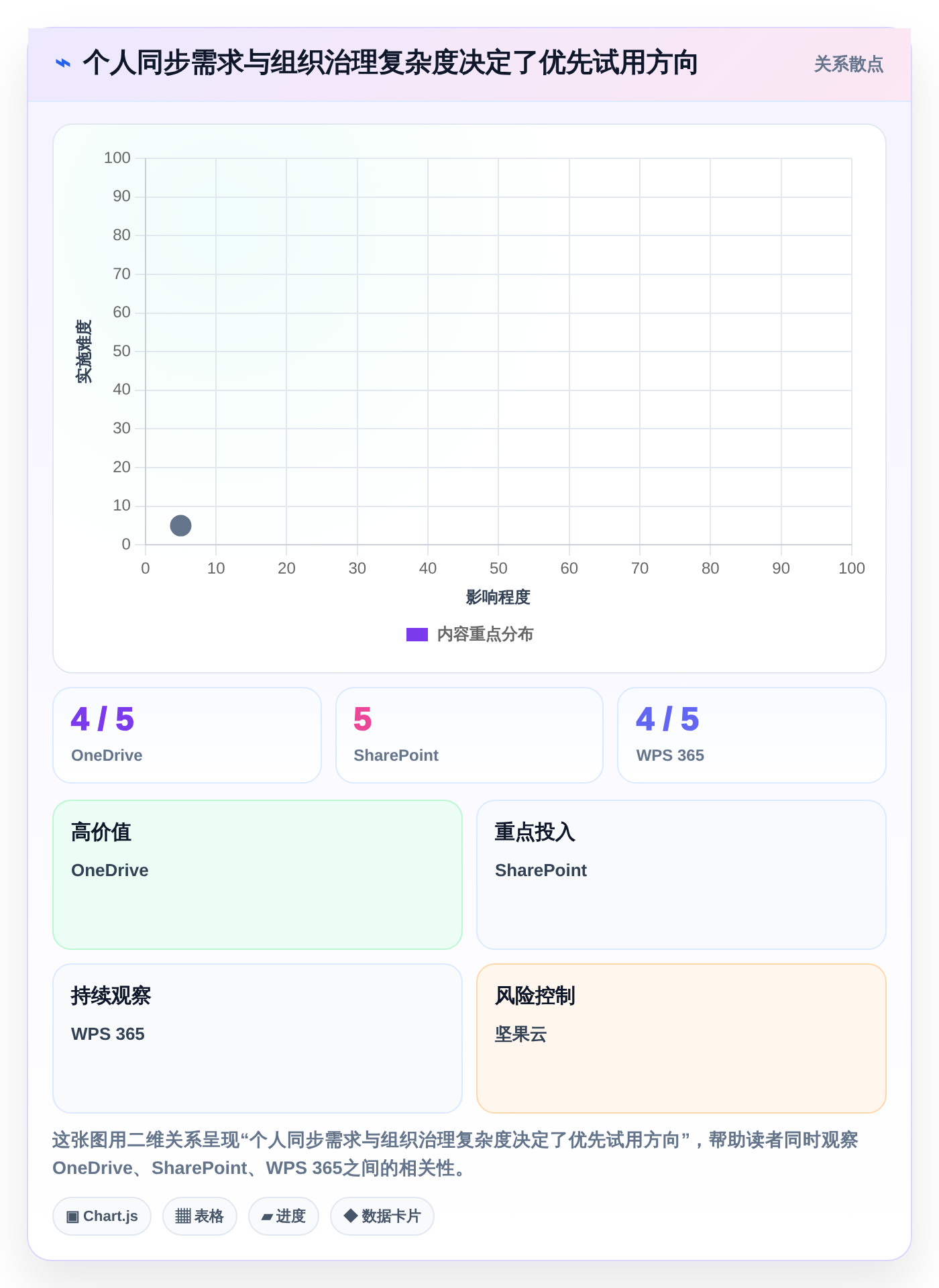Select the SharePoint 5 score card
The width and height of the screenshot is (939, 1288).
click(x=469, y=735)
